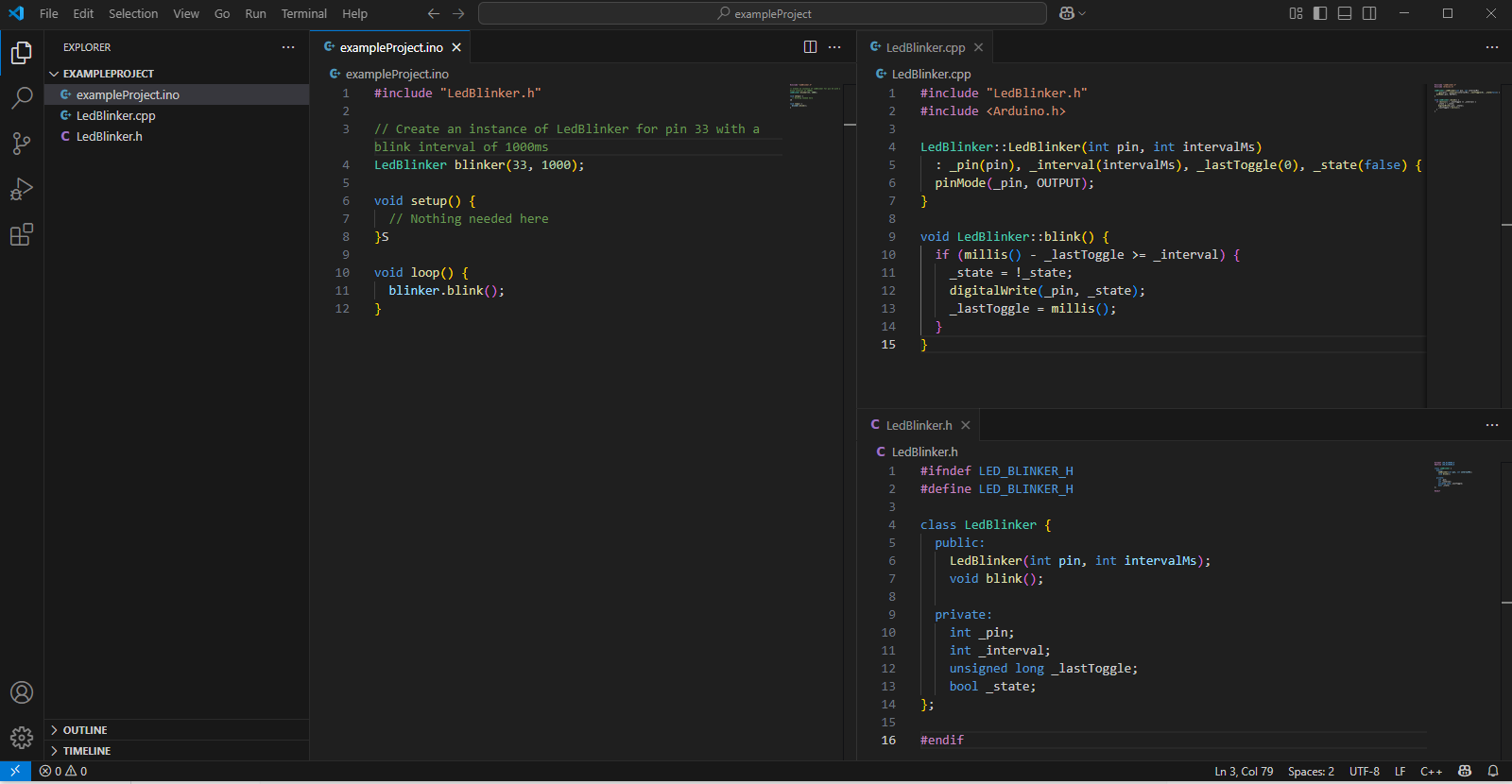Open LedBlinker.h in the Explorer
This screenshot has height=784, width=1512.
click(110, 136)
